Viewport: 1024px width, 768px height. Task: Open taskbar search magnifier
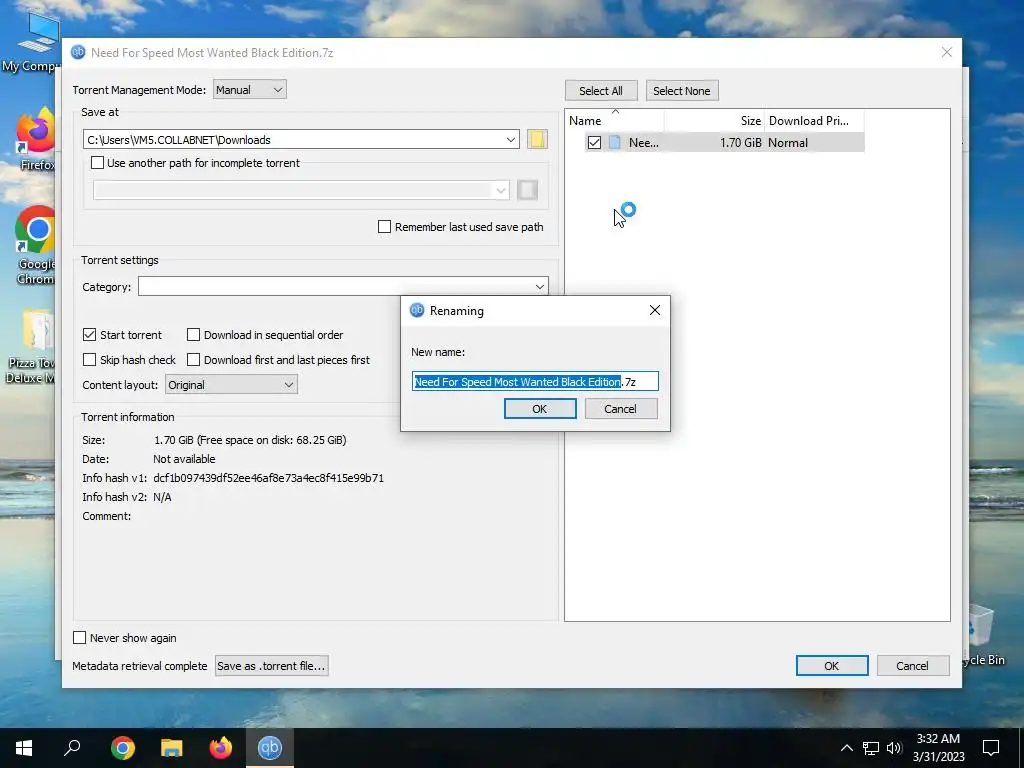(72, 748)
